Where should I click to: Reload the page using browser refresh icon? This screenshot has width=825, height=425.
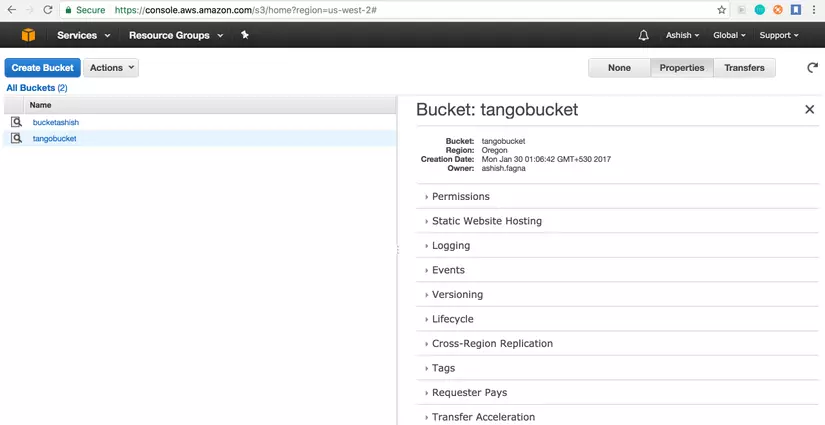tap(47, 9)
